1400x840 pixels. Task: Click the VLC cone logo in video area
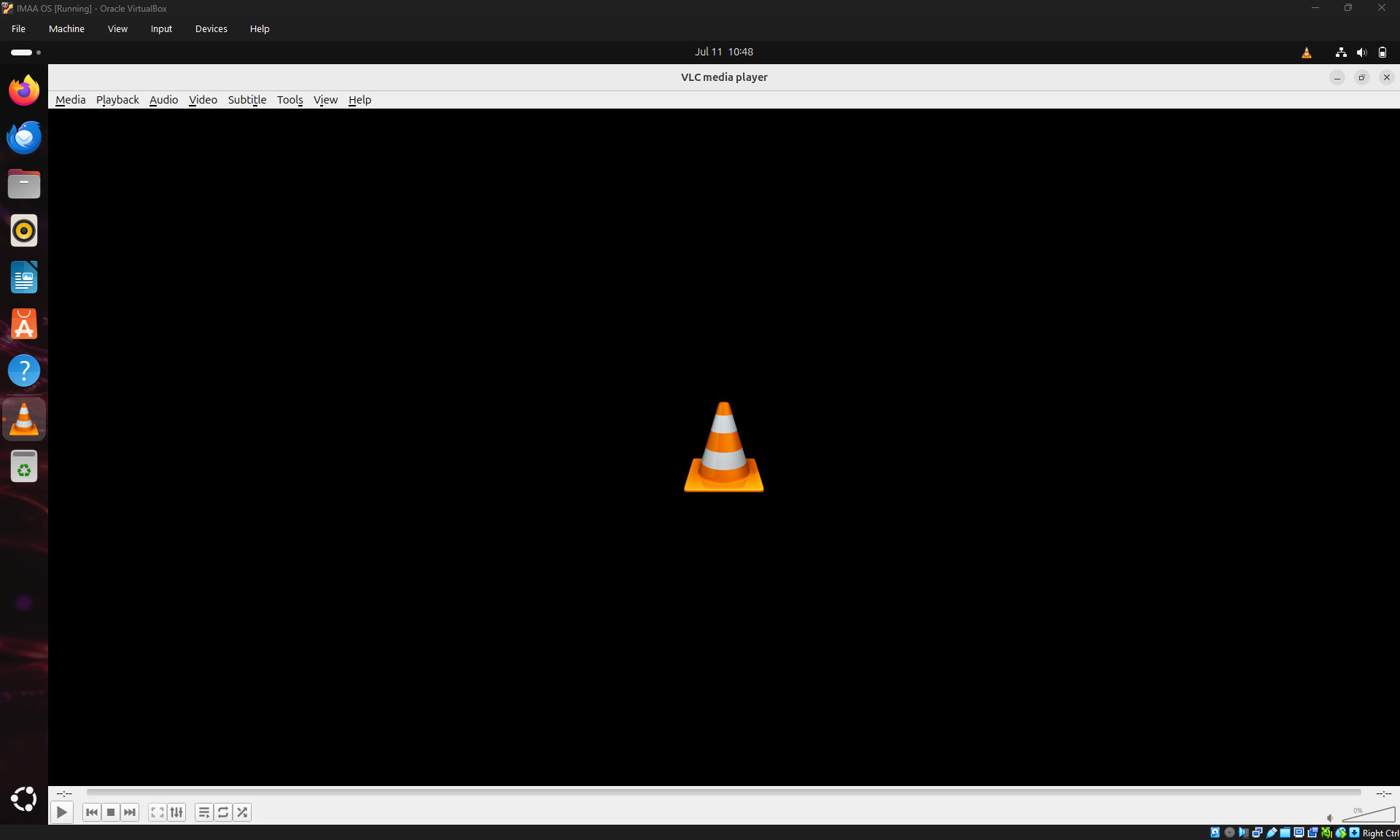pos(723,447)
